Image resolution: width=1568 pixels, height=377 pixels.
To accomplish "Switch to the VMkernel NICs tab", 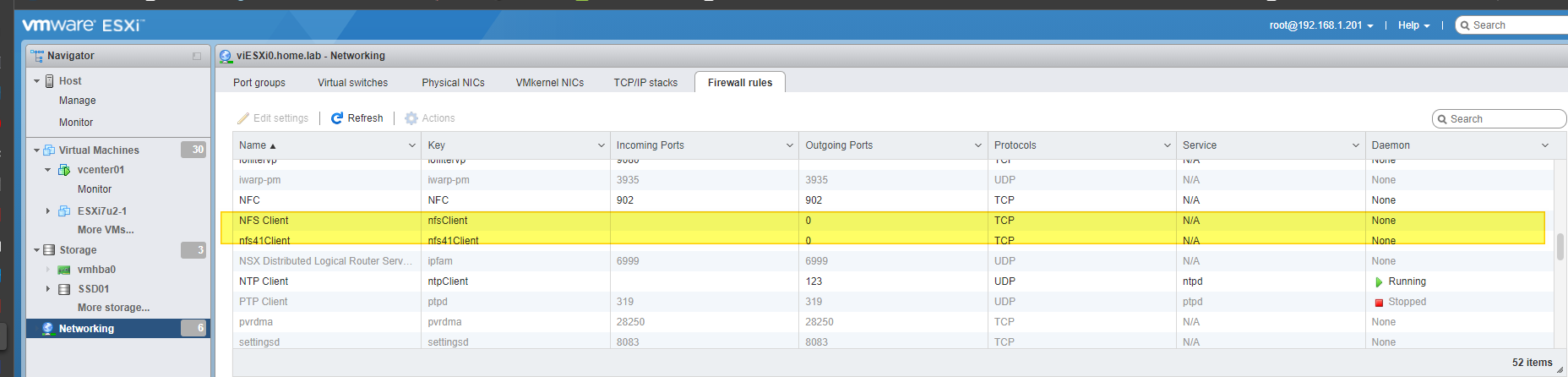I will (x=550, y=83).
